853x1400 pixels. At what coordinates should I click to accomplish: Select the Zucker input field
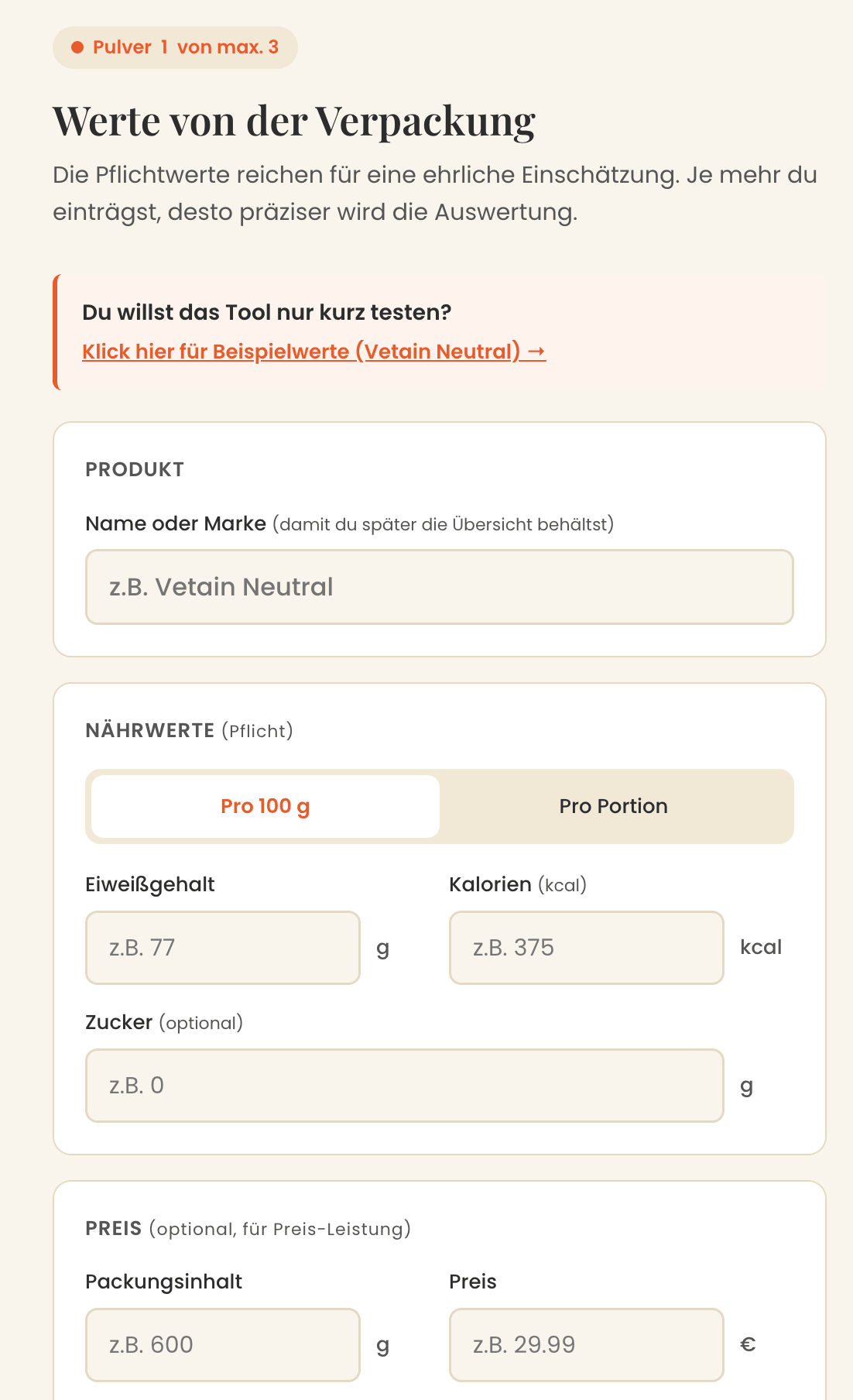click(x=404, y=1086)
